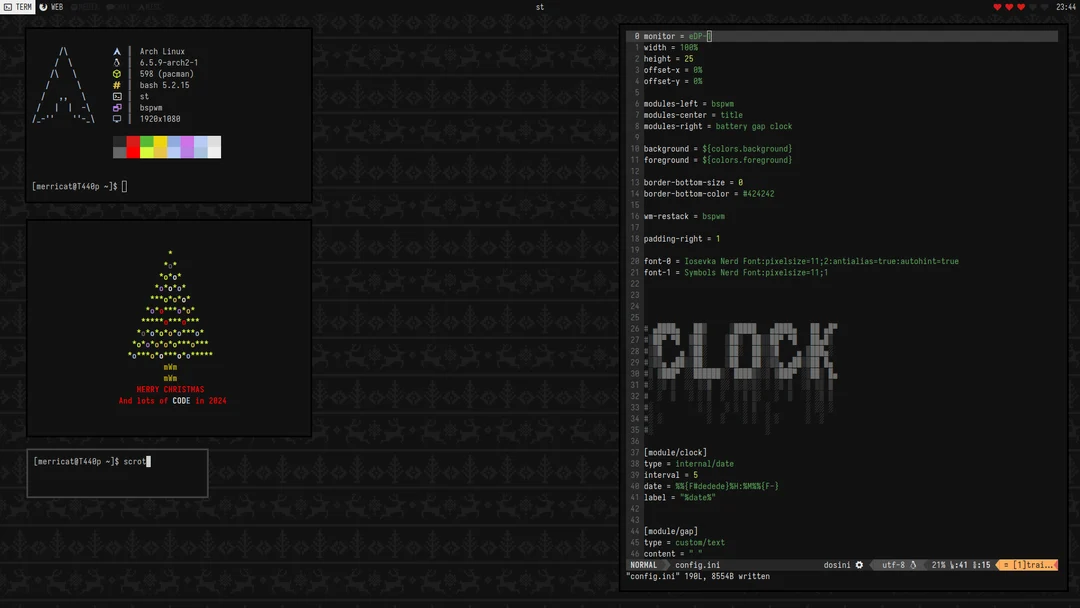The height and width of the screenshot is (608, 1080).
Task: Click the gear icon next to dosini filetype
Action: tap(859, 565)
